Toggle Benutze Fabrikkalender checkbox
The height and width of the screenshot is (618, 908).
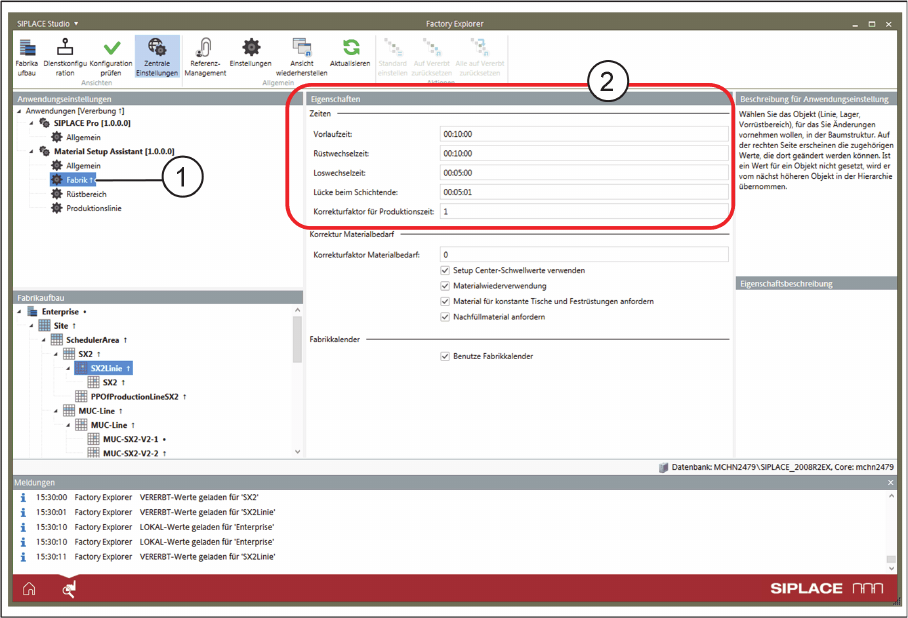[445, 356]
